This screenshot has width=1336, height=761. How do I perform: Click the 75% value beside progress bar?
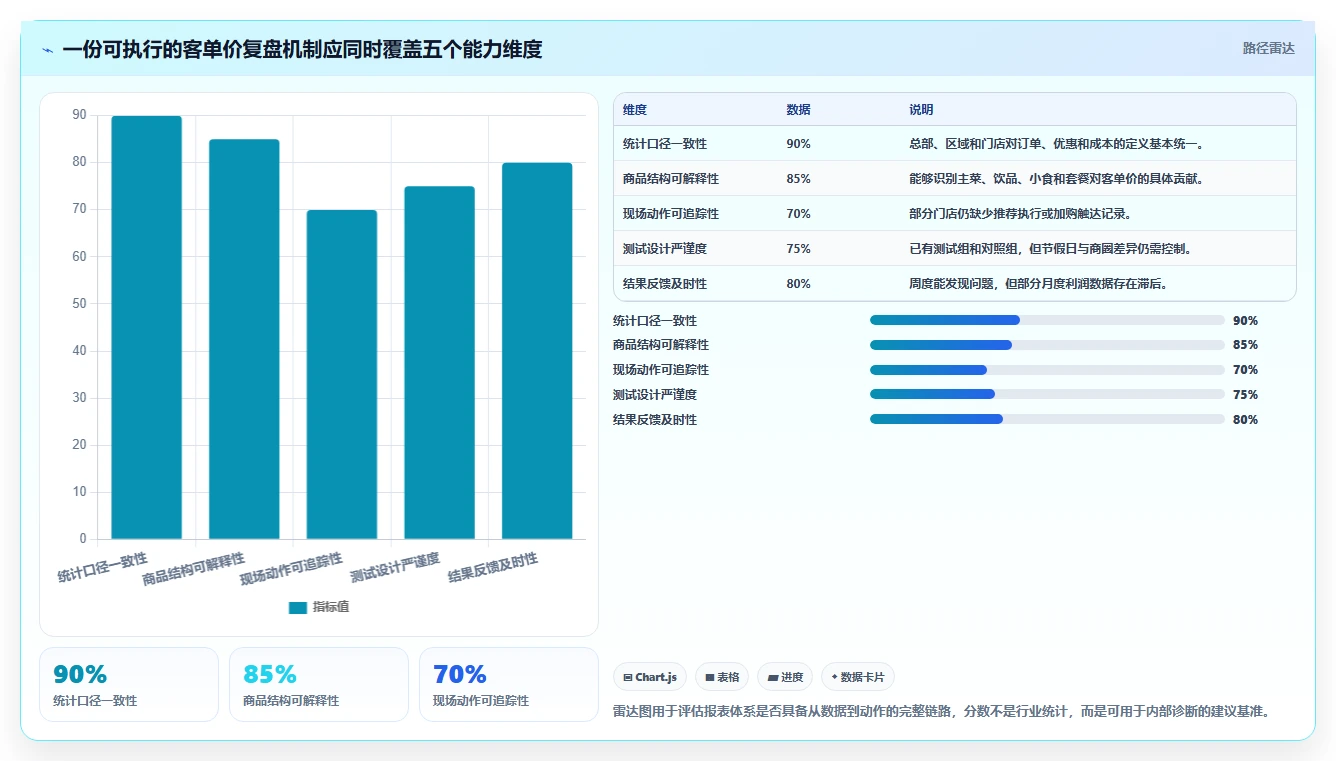click(x=1246, y=395)
